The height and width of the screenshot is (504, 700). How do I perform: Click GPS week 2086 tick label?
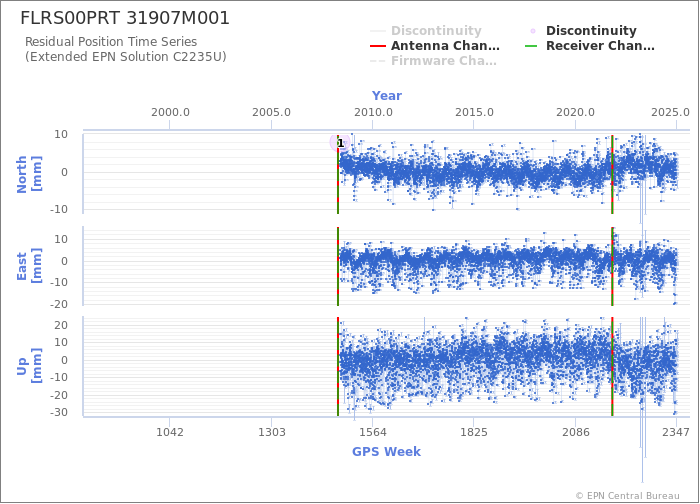pyautogui.click(x=575, y=432)
